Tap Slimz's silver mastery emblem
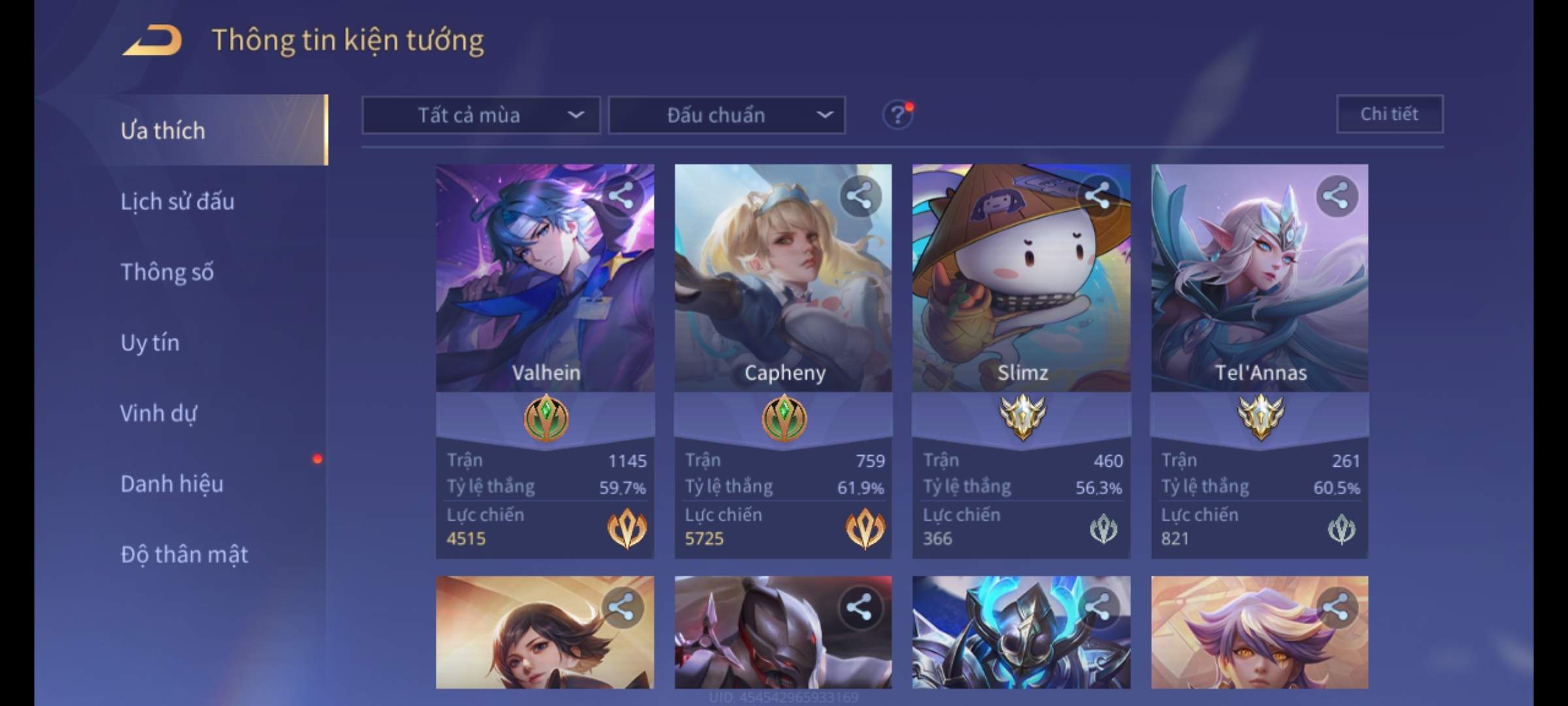This screenshot has height=706, width=1568. pyautogui.click(x=1022, y=418)
